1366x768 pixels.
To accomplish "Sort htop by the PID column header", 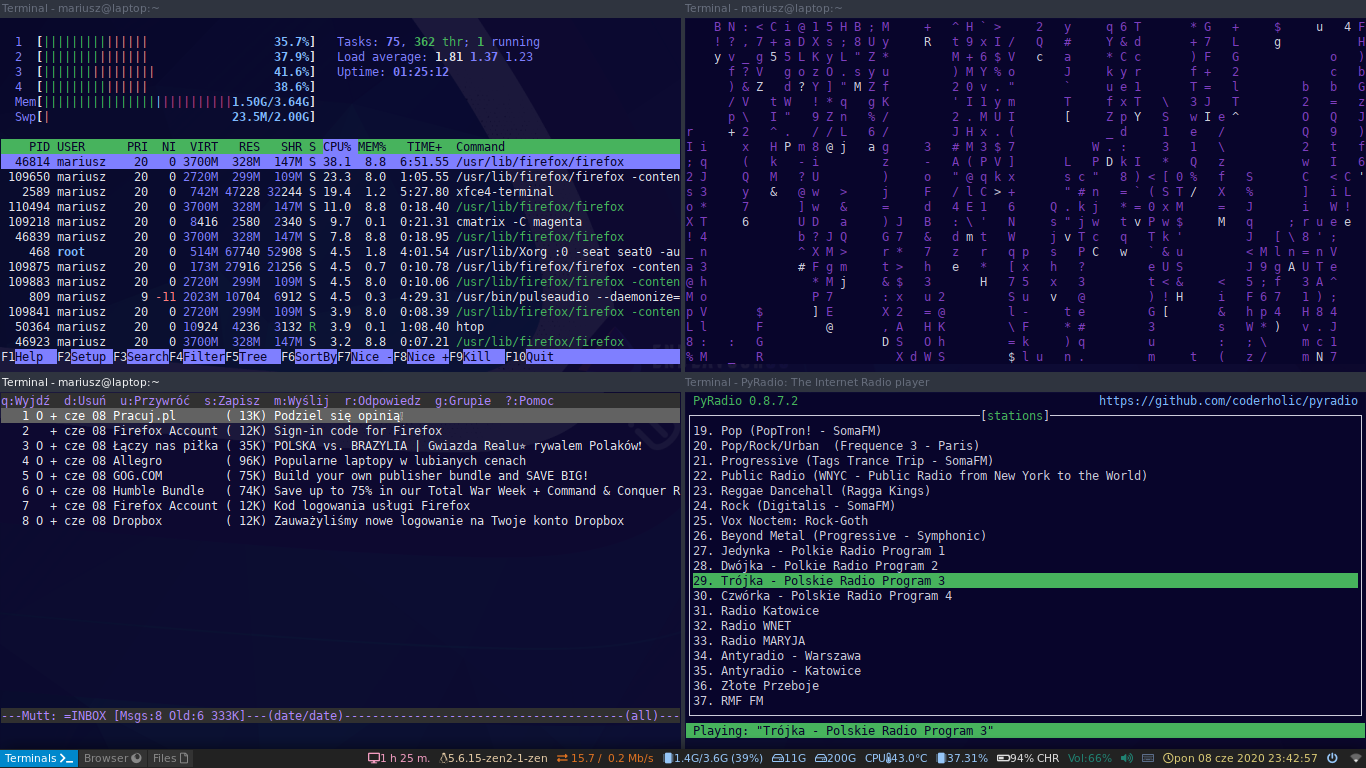I will click(40, 147).
